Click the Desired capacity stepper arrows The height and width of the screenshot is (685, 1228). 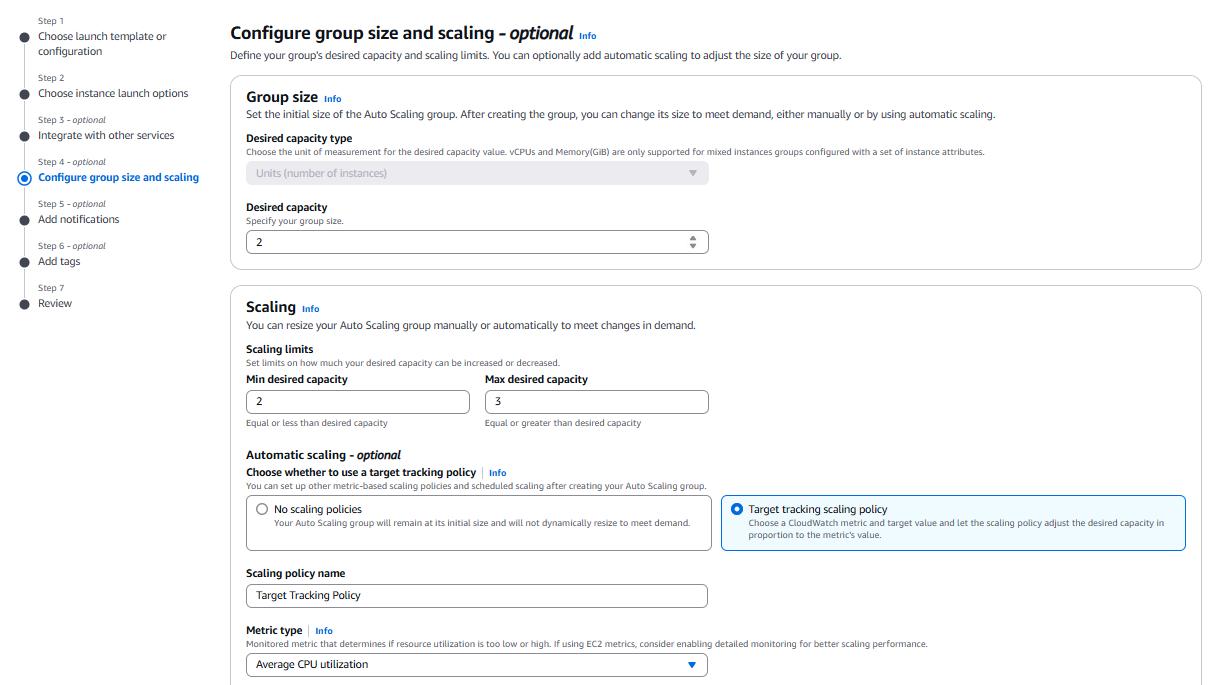[693, 242]
